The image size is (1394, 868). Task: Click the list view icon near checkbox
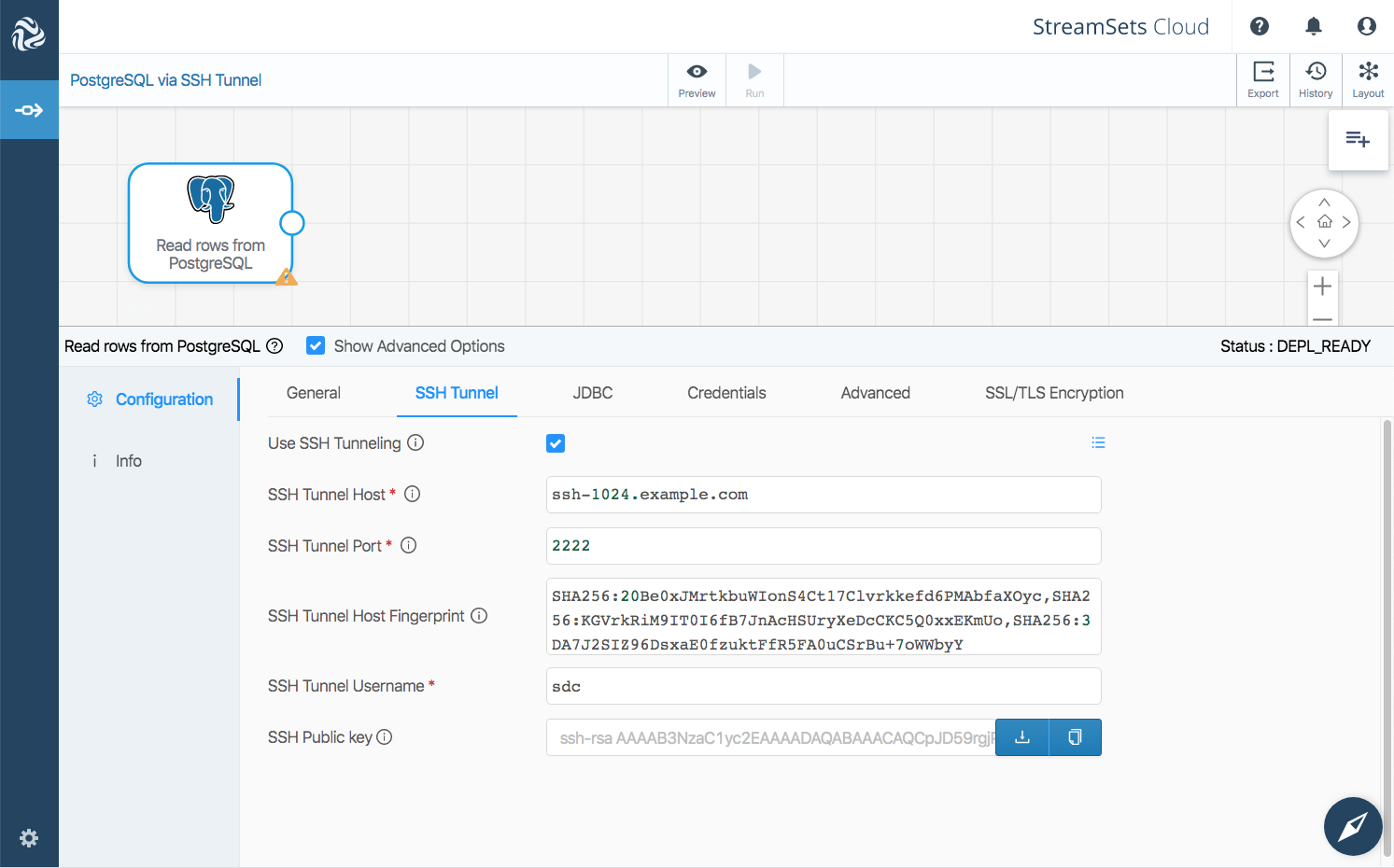[x=1098, y=442]
